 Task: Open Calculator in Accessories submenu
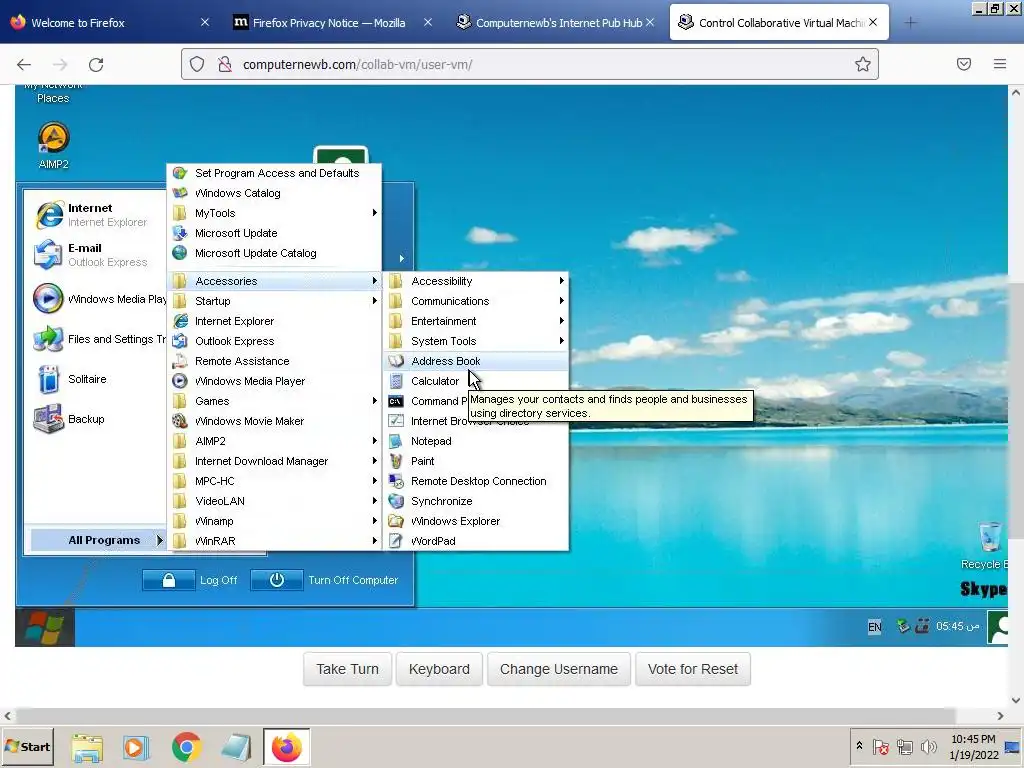point(476,381)
